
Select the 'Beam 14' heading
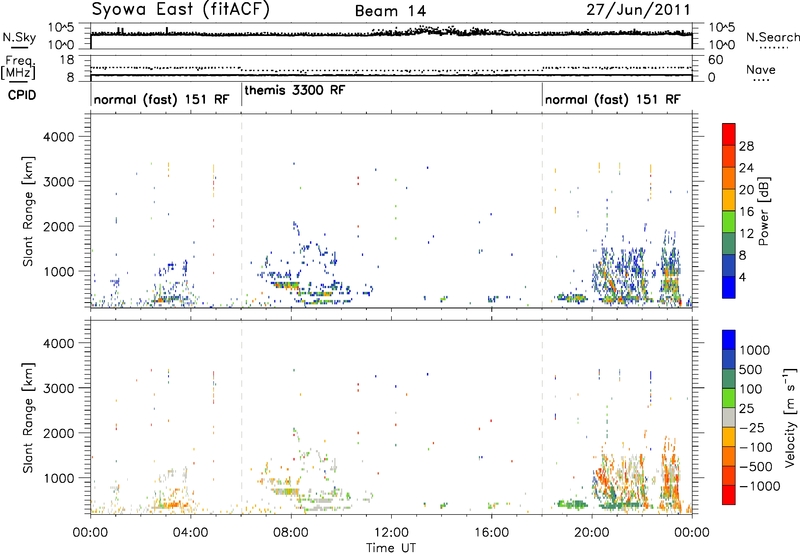click(x=390, y=11)
